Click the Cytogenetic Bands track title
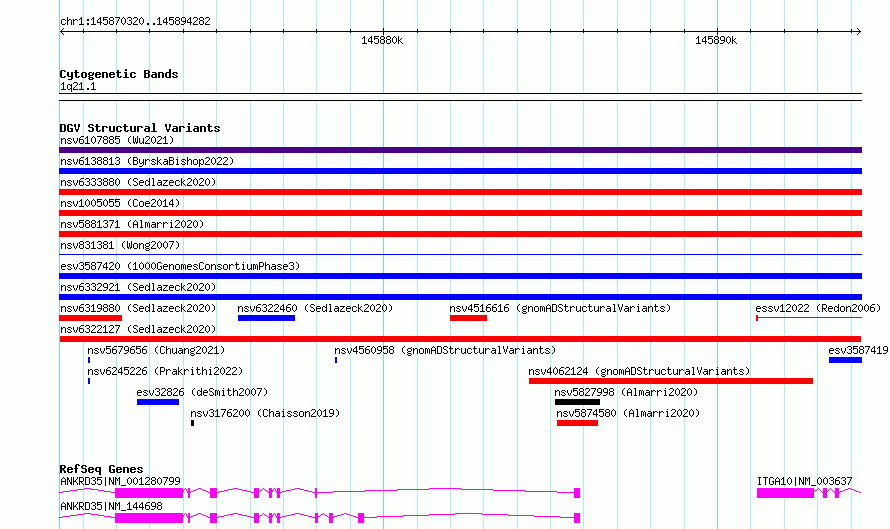This screenshot has height=529, width=890. (119, 74)
